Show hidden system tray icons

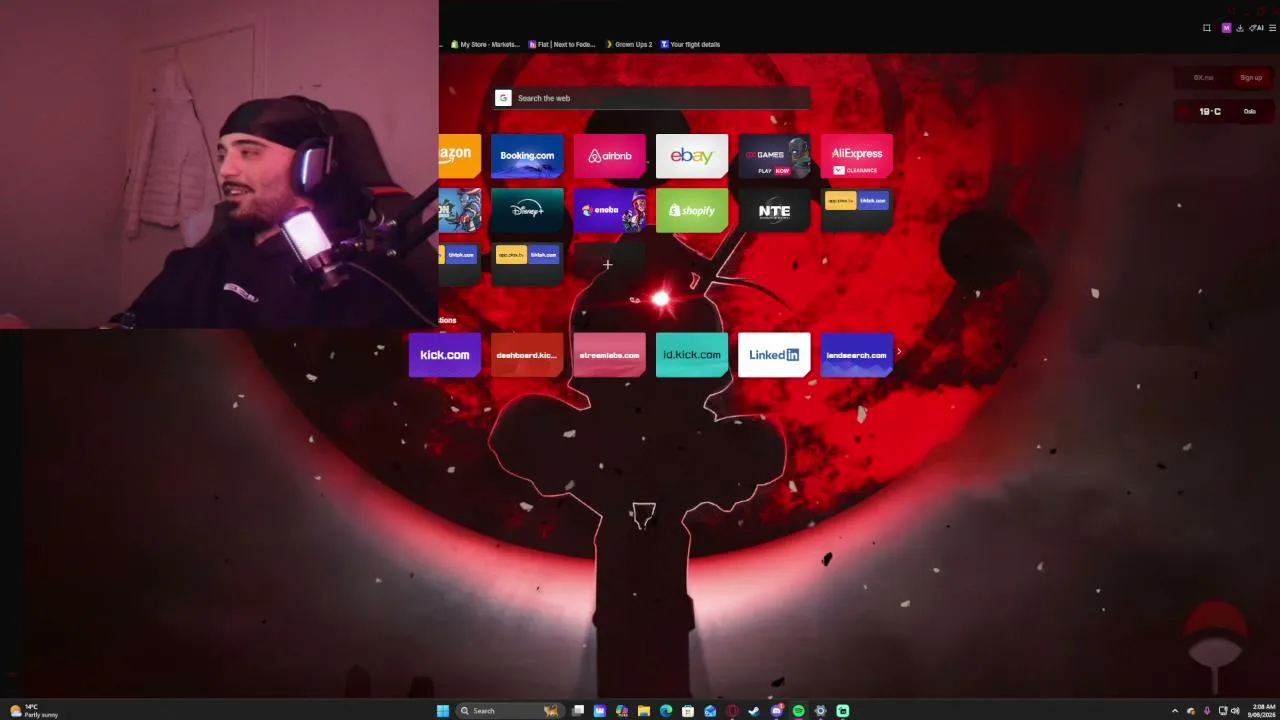pyautogui.click(x=1175, y=711)
